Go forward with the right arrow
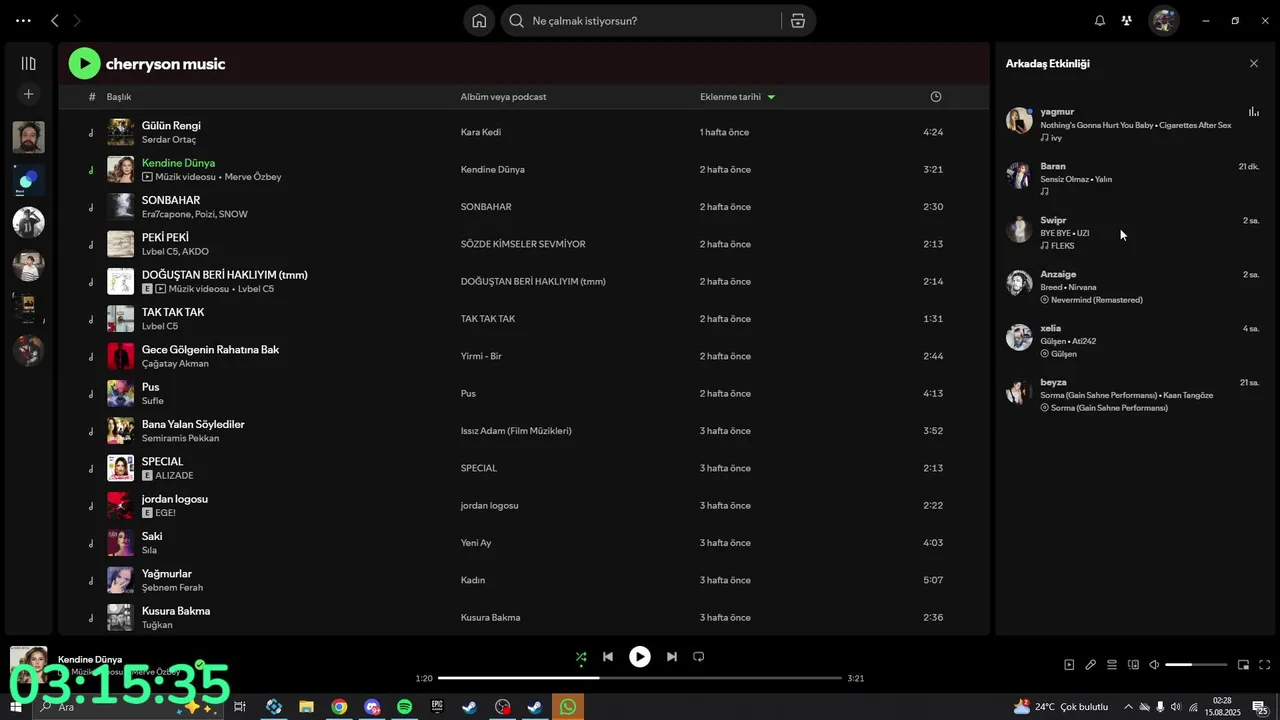This screenshot has width=1280, height=720. (x=77, y=21)
